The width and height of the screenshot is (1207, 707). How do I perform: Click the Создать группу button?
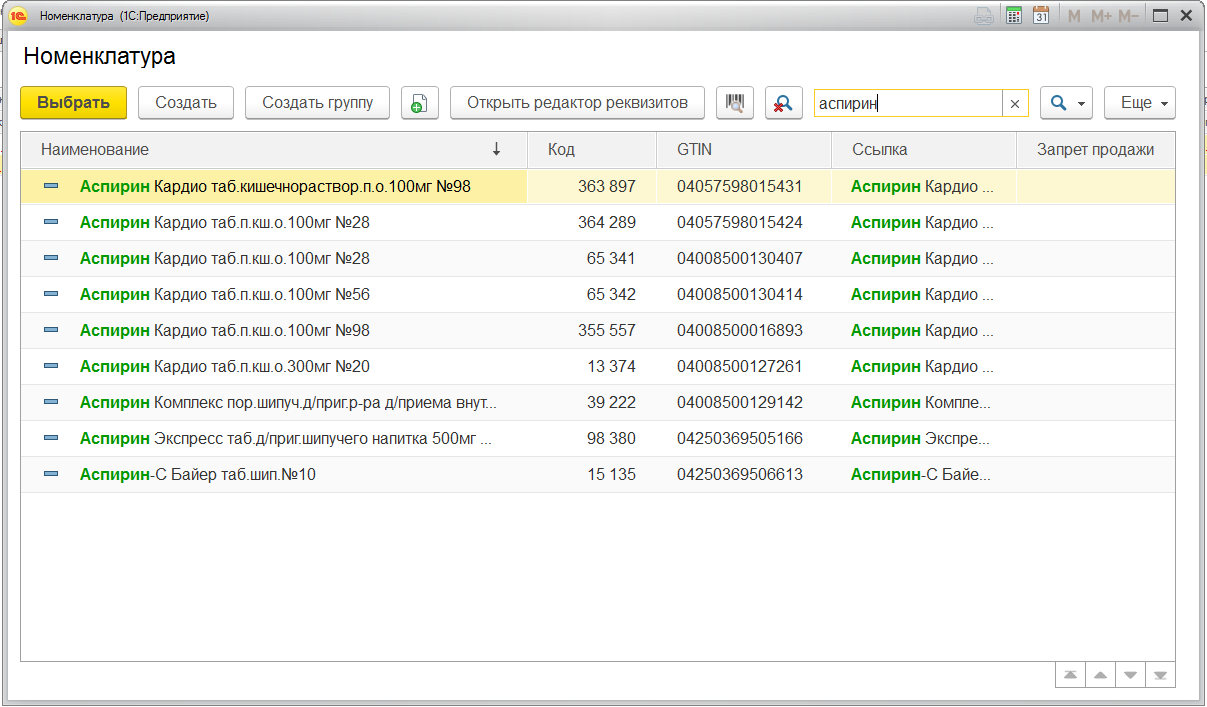[x=317, y=103]
